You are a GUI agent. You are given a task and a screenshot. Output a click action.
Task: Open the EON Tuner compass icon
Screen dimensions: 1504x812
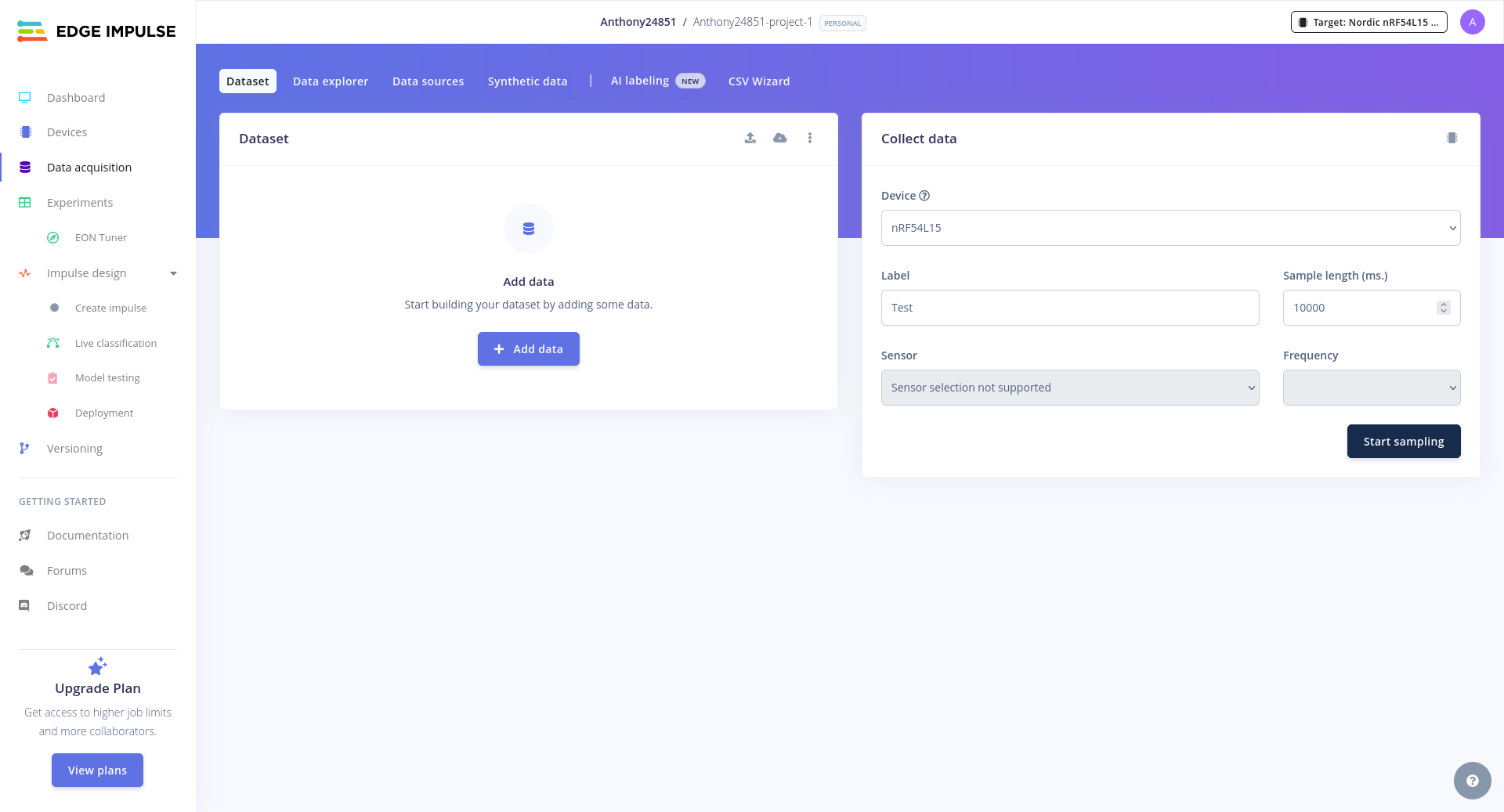53,238
